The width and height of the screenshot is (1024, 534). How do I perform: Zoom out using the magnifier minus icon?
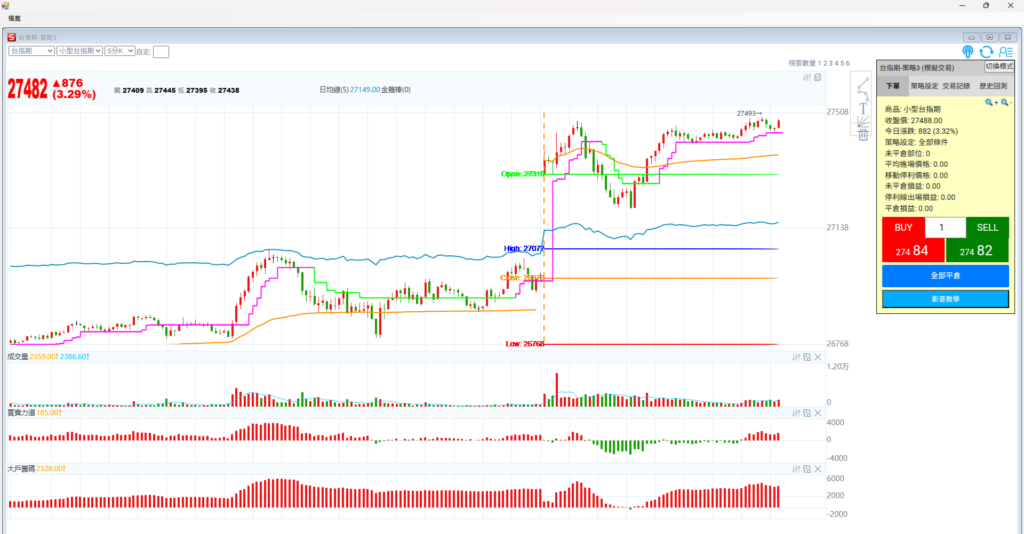(x=1003, y=102)
